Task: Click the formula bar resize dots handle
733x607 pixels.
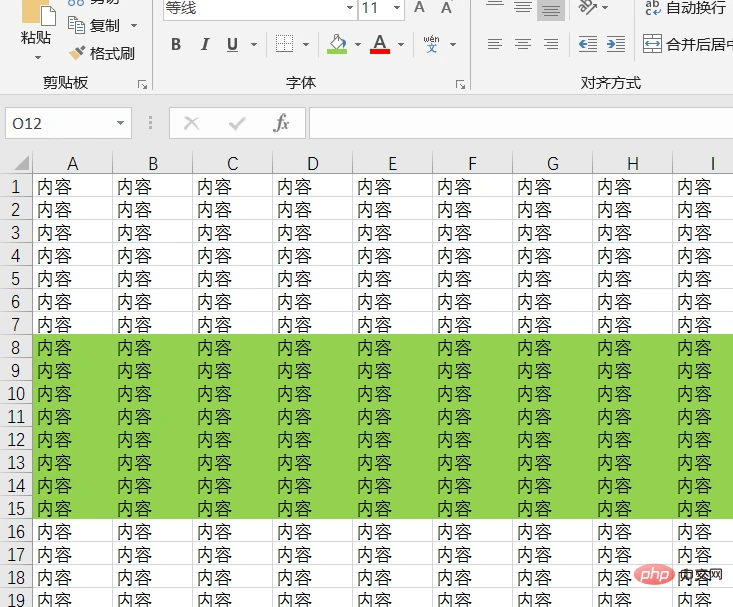Action: pos(150,123)
